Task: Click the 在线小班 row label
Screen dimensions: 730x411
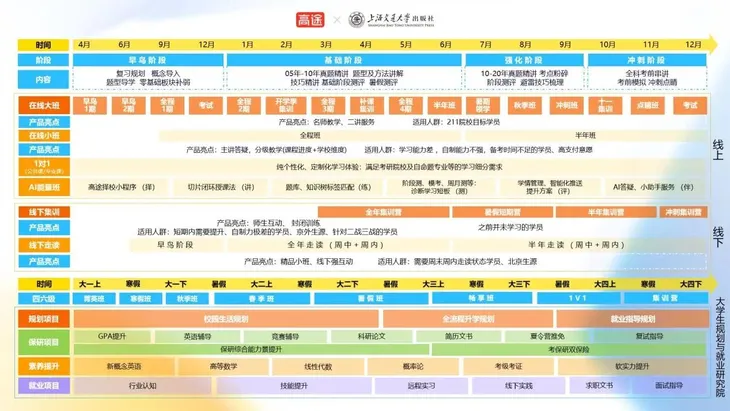Action: tap(44, 135)
